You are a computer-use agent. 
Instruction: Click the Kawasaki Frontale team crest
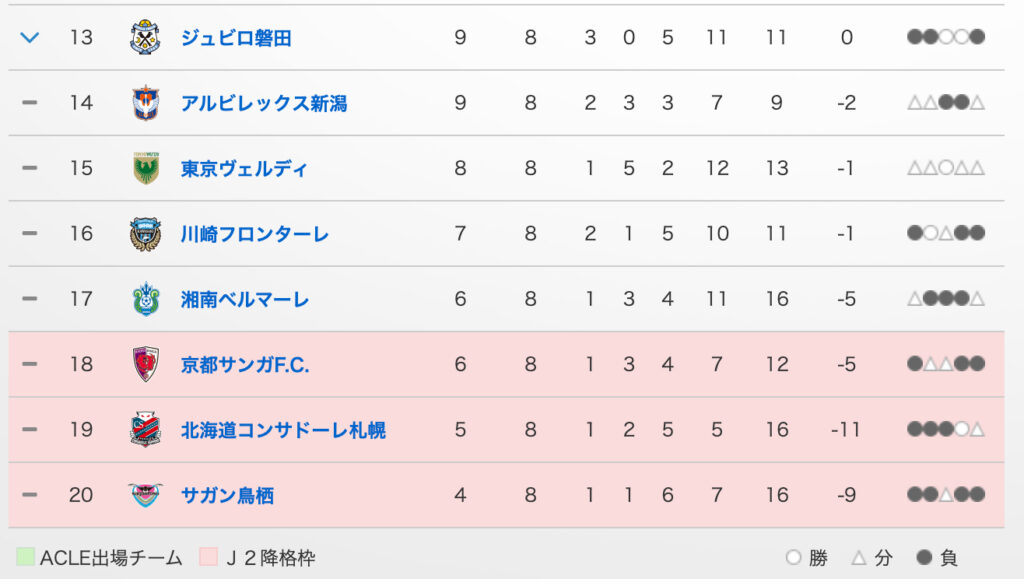145,233
